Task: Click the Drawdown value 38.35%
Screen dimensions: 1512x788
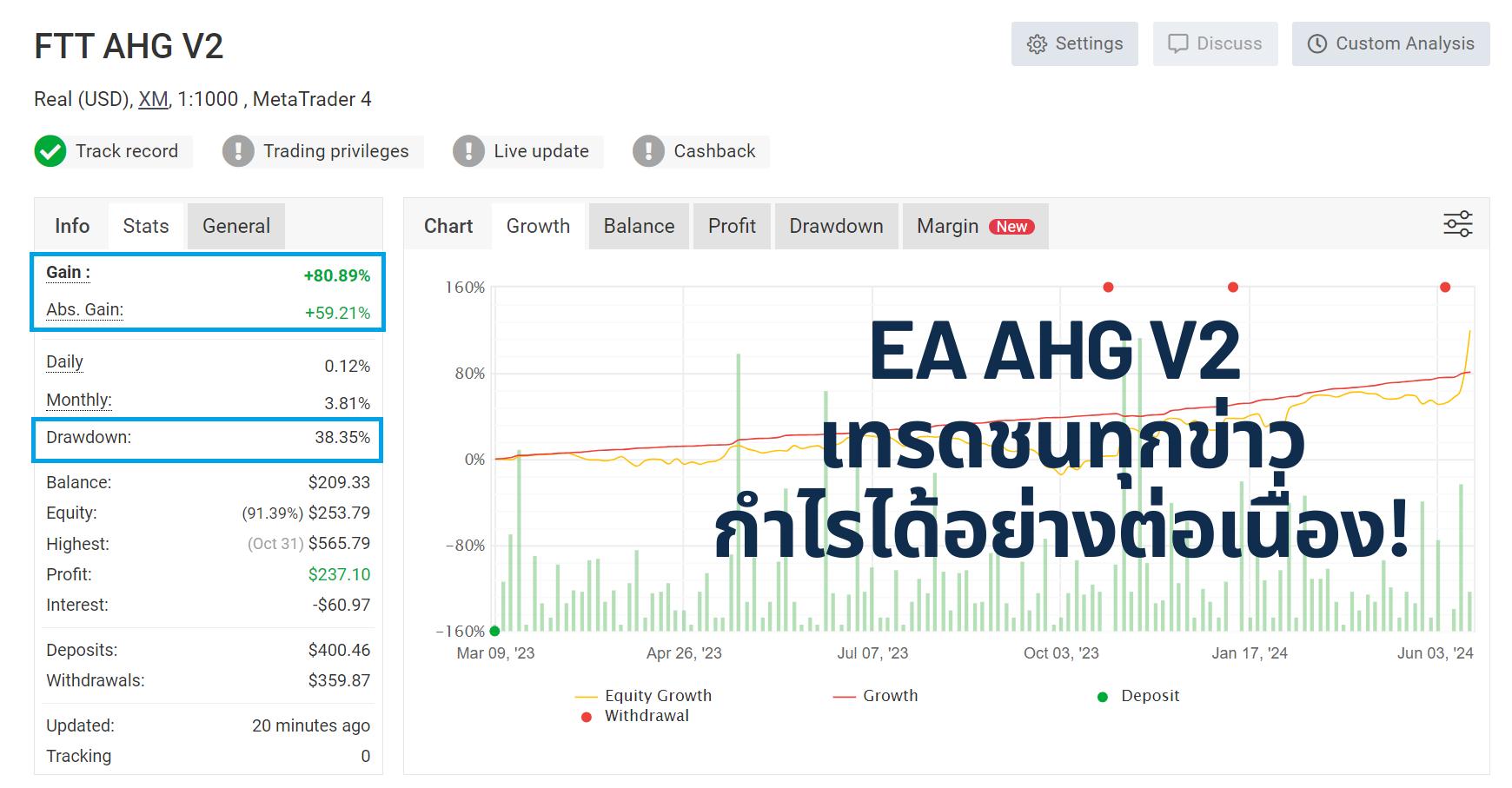Action: (x=342, y=438)
